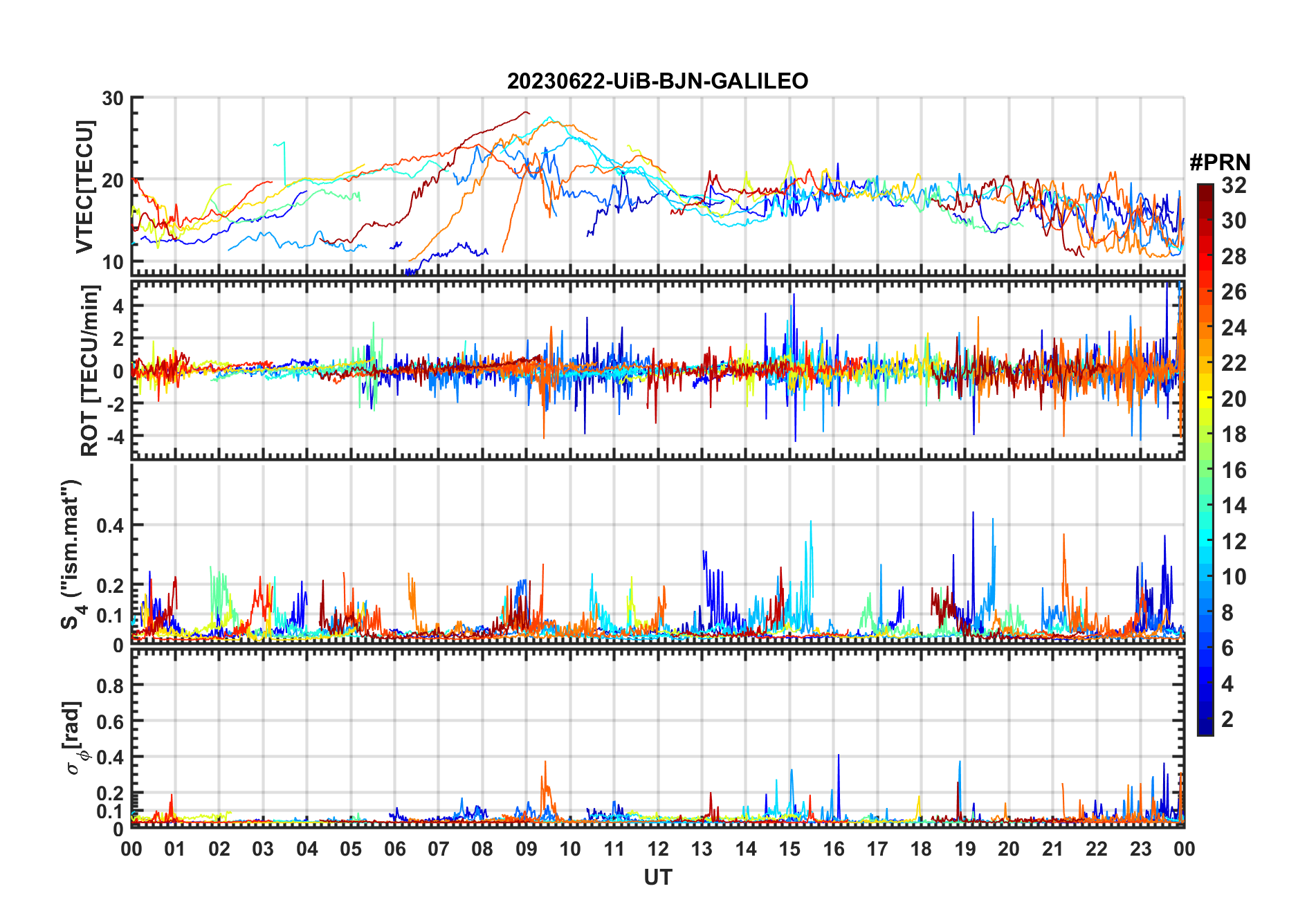1316x920 pixels.
Task: Select hour 01 on the UT axis
Action: coord(175,849)
